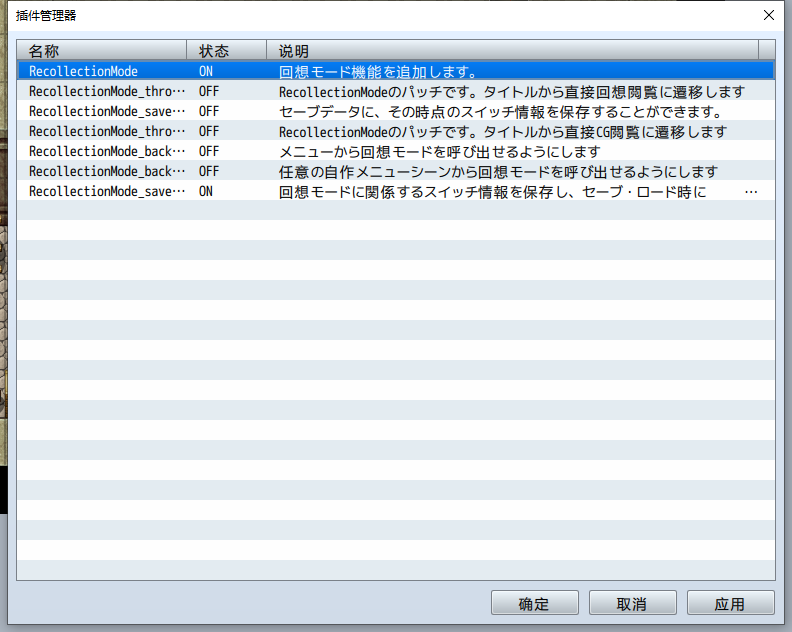The width and height of the screenshot is (792, 632).
Task: Click ON status in 回想モードに関係するスイッチ情報 row
Action: click(206, 191)
